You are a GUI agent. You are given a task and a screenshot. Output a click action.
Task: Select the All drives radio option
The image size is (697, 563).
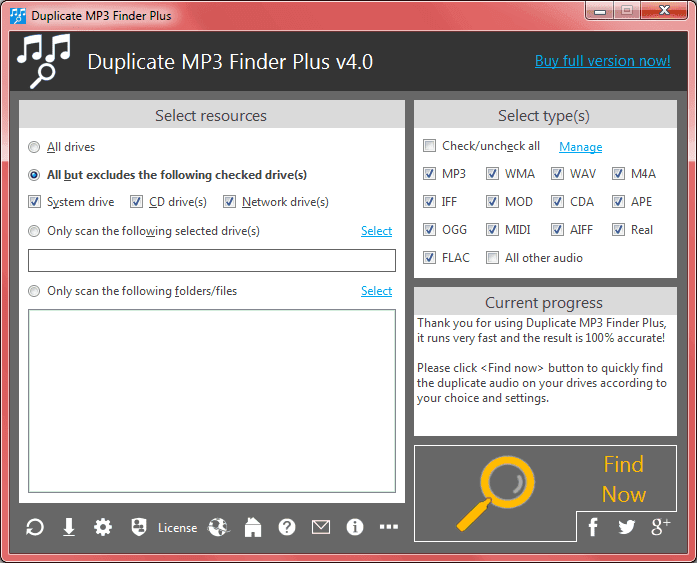pyautogui.click(x=34, y=147)
